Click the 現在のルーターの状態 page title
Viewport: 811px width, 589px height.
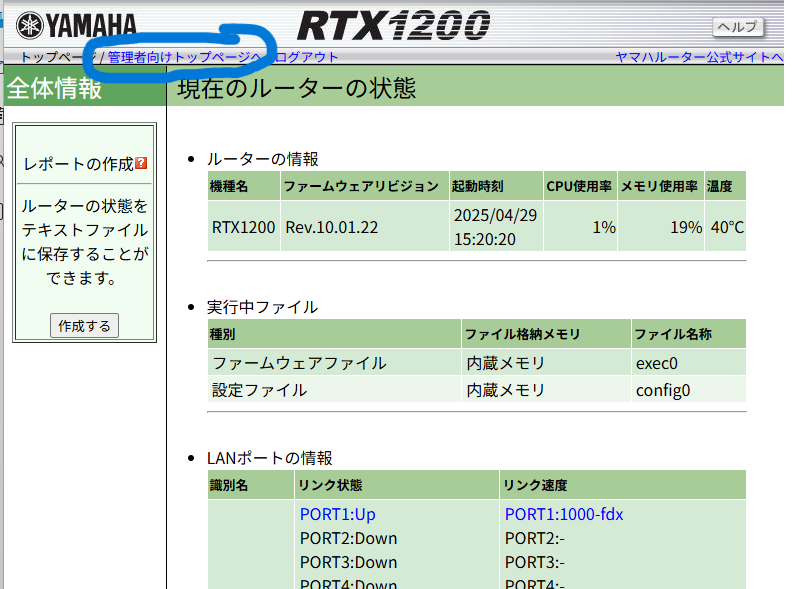[296, 88]
